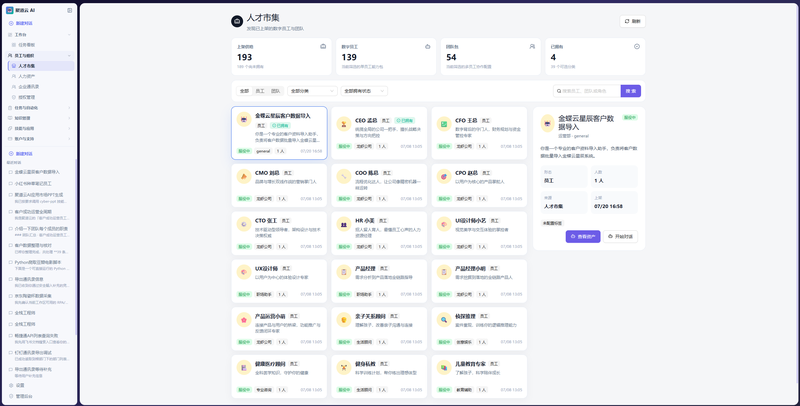The height and width of the screenshot is (406, 800).
Task: Collapse the sidebar using the top panel icon
Action: point(70,10)
